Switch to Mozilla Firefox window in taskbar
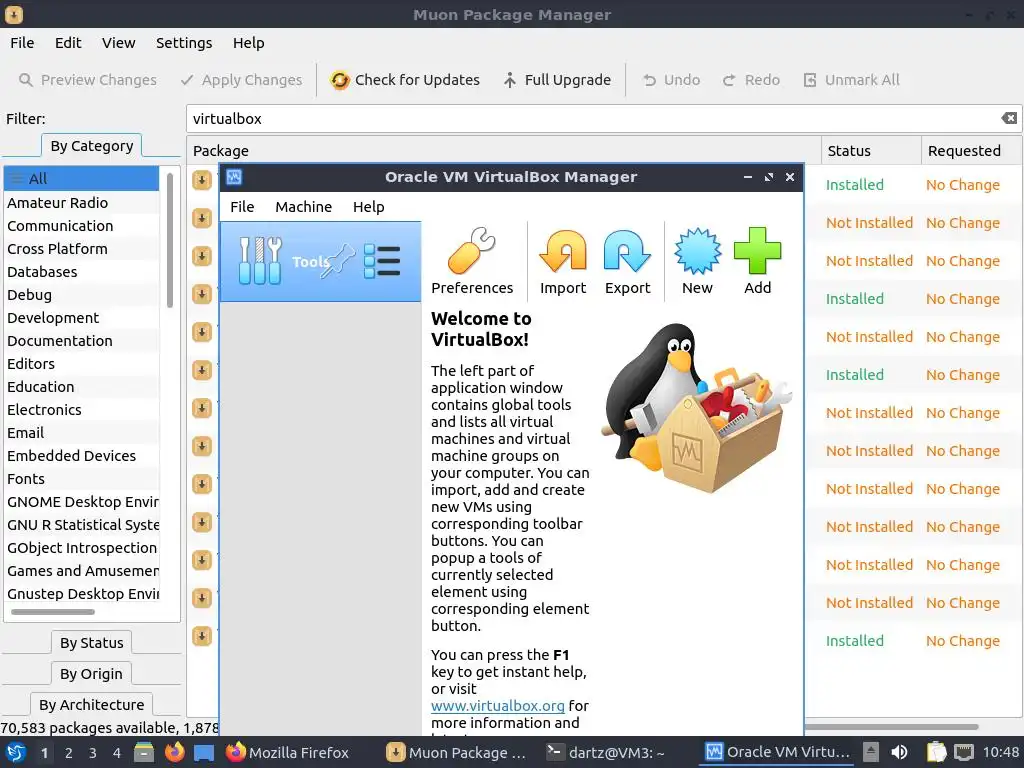1024x768 pixels. coord(287,752)
